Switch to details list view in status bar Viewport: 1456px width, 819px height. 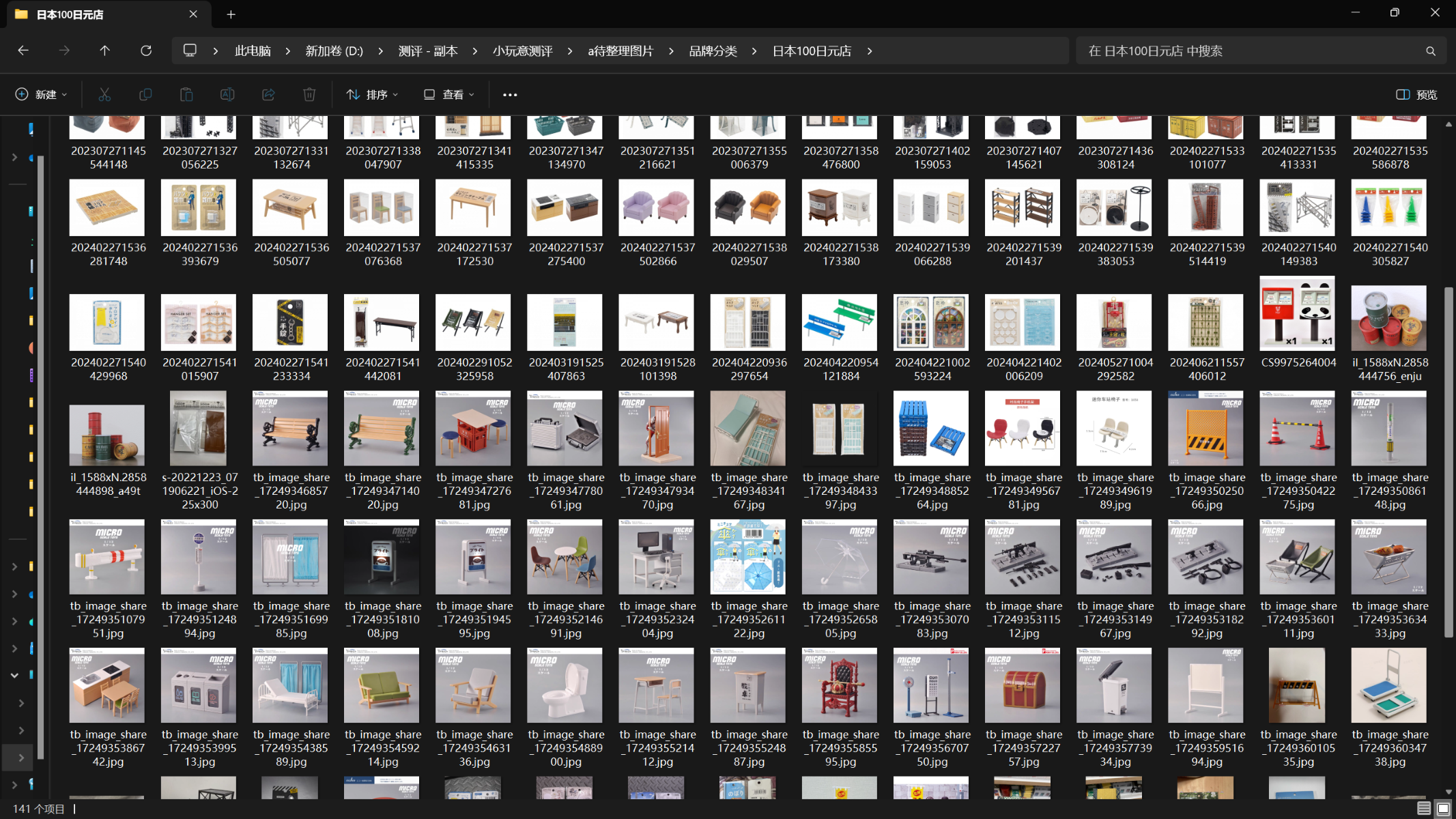tap(1423, 809)
